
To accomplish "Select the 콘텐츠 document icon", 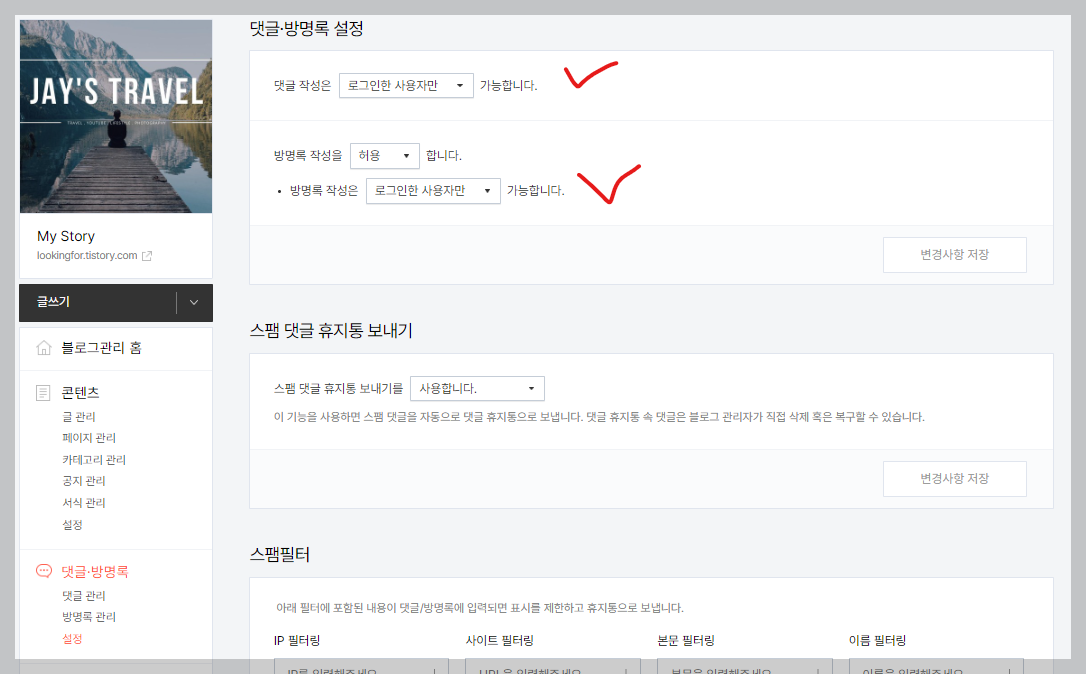I will click(x=43, y=393).
